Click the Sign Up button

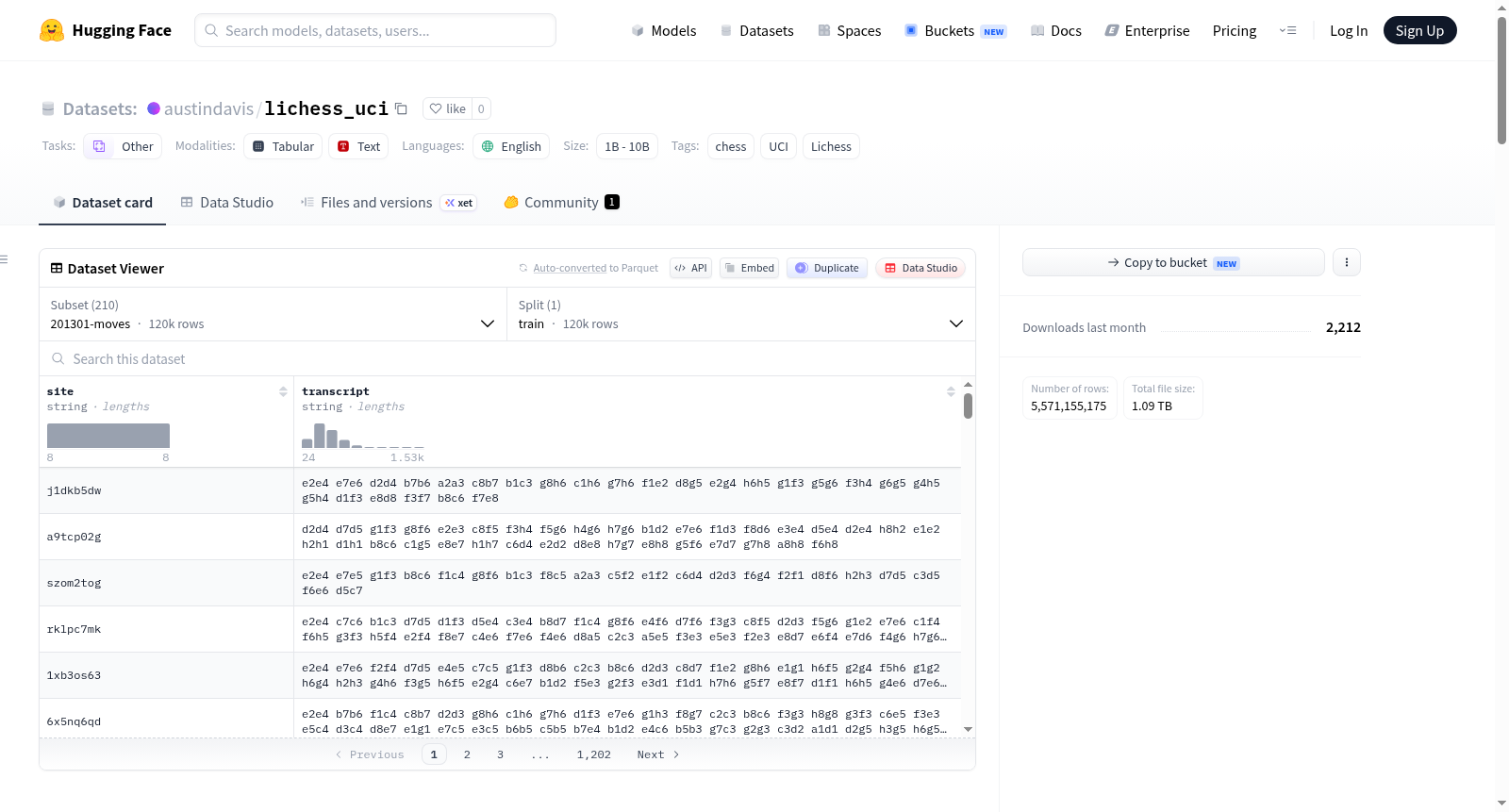point(1419,30)
